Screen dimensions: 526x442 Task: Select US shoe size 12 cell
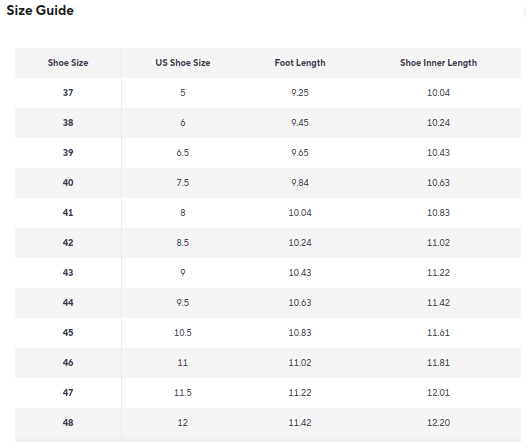183,423
